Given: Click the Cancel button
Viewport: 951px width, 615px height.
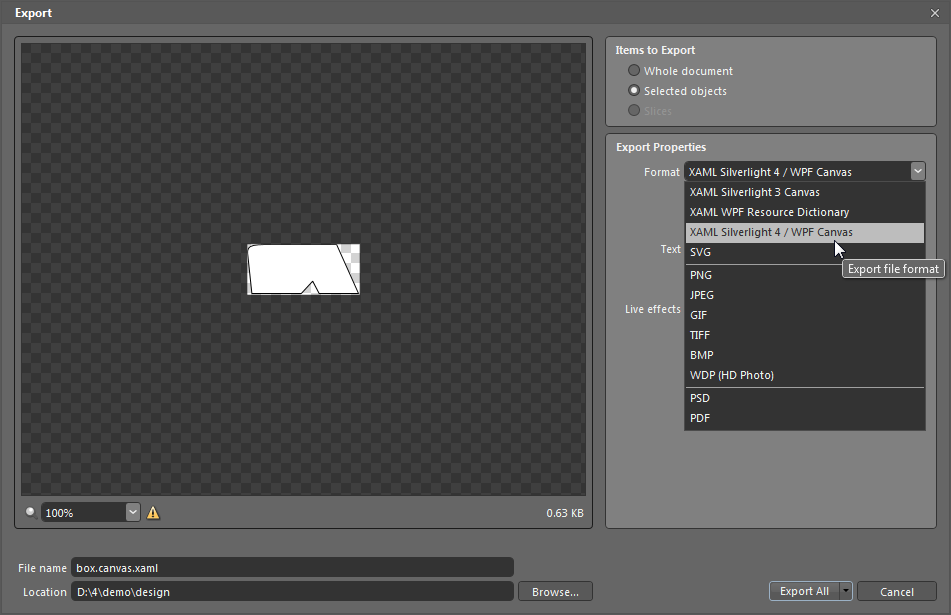Looking at the screenshot, I should (896, 591).
